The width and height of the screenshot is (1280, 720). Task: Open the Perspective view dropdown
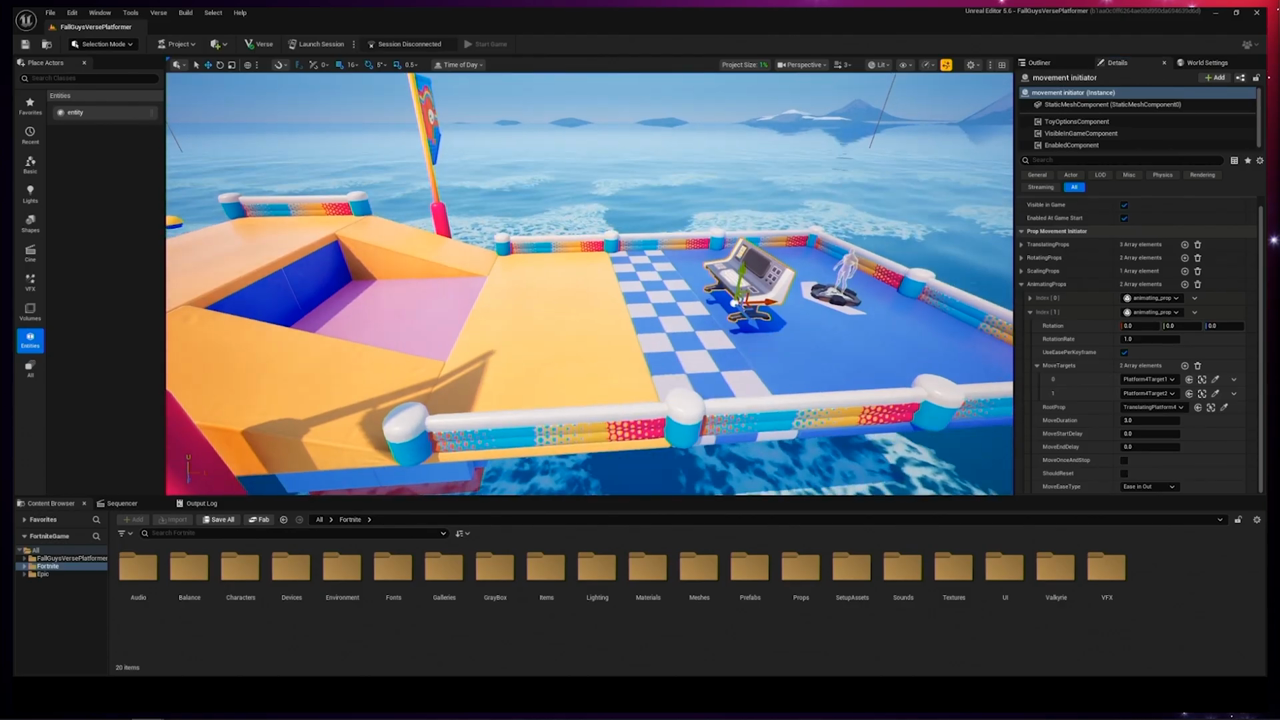[801, 65]
